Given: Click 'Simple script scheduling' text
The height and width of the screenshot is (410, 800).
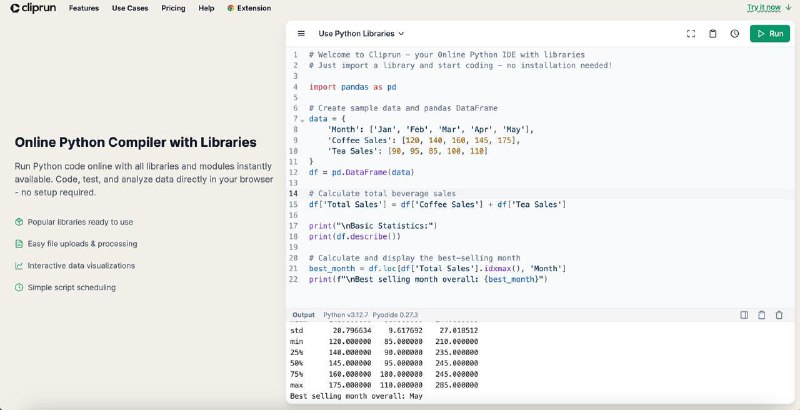Looking at the screenshot, I should tap(71, 288).
